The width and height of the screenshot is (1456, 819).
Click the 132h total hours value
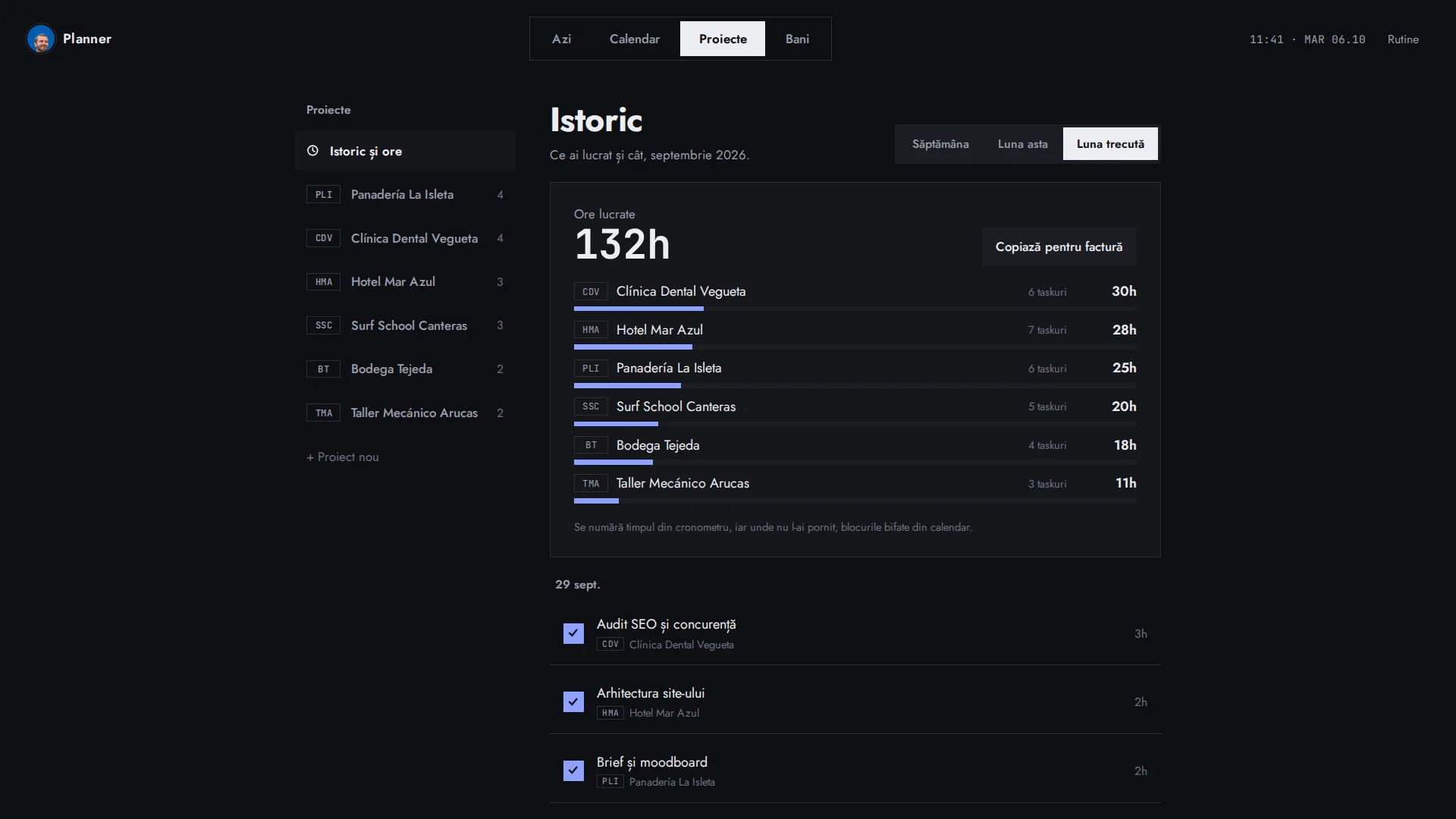[x=622, y=244]
